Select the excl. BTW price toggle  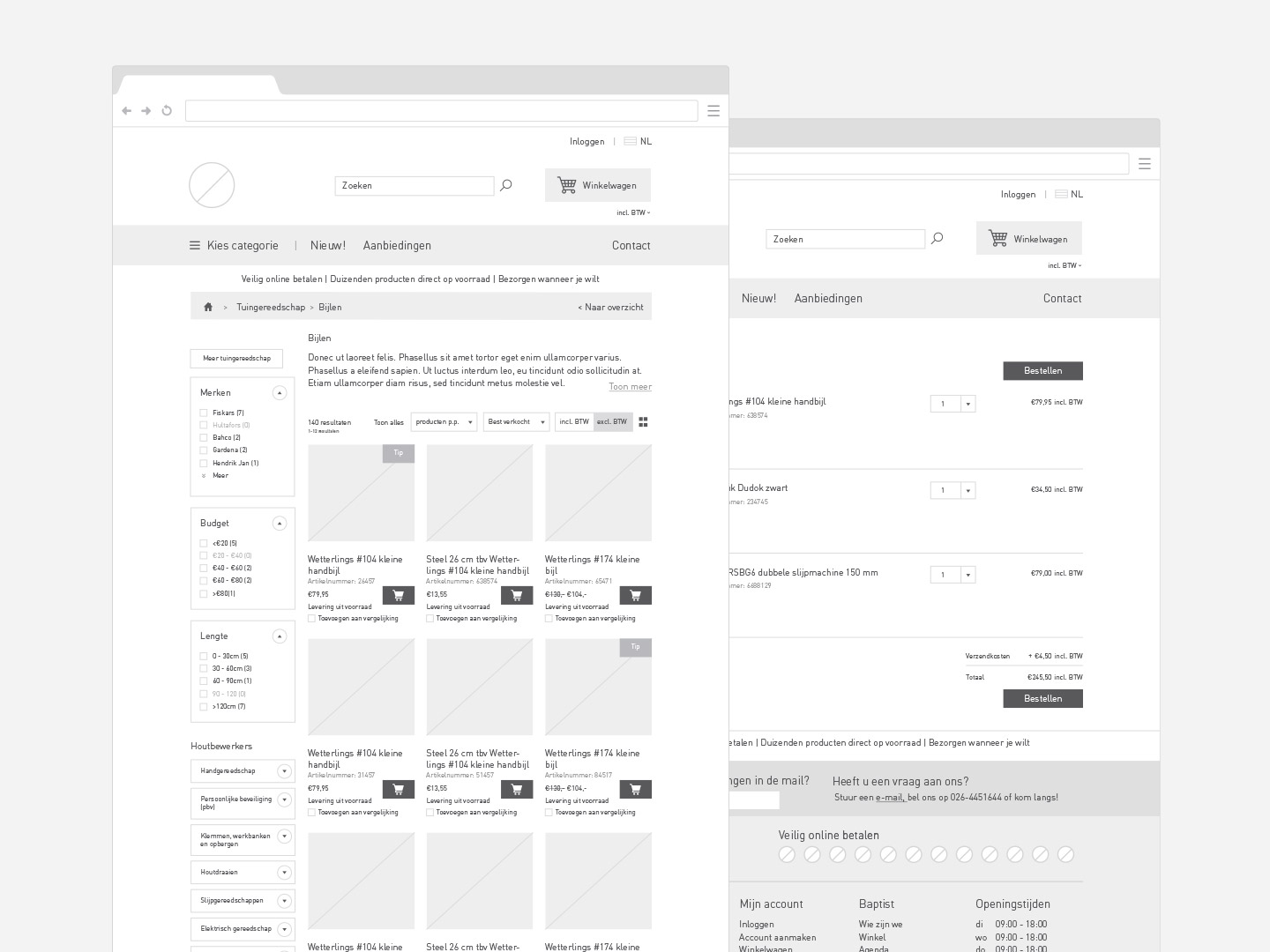tap(612, 422)
